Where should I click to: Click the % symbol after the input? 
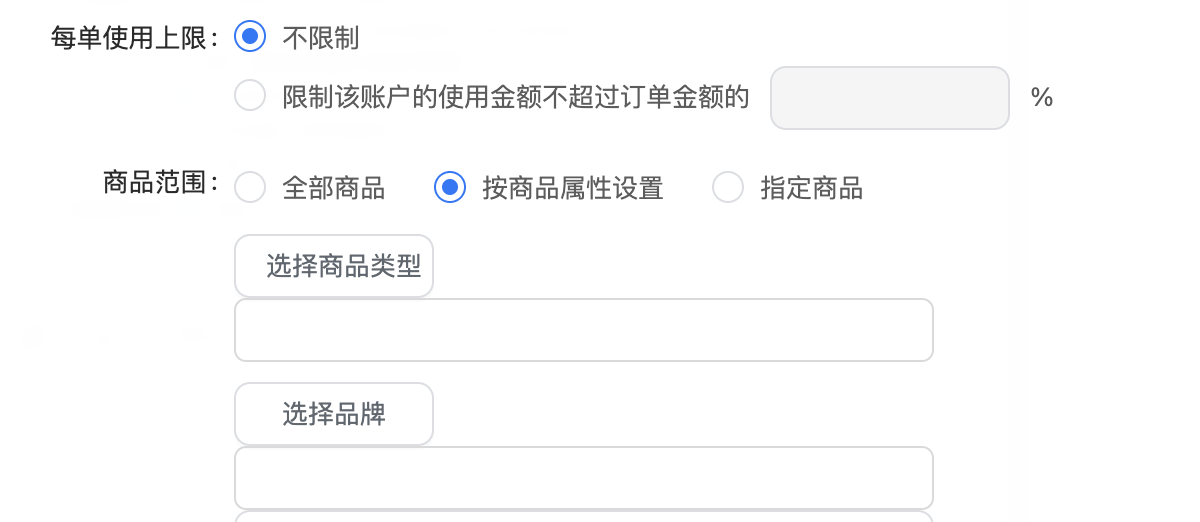(x=1042, y=98)
